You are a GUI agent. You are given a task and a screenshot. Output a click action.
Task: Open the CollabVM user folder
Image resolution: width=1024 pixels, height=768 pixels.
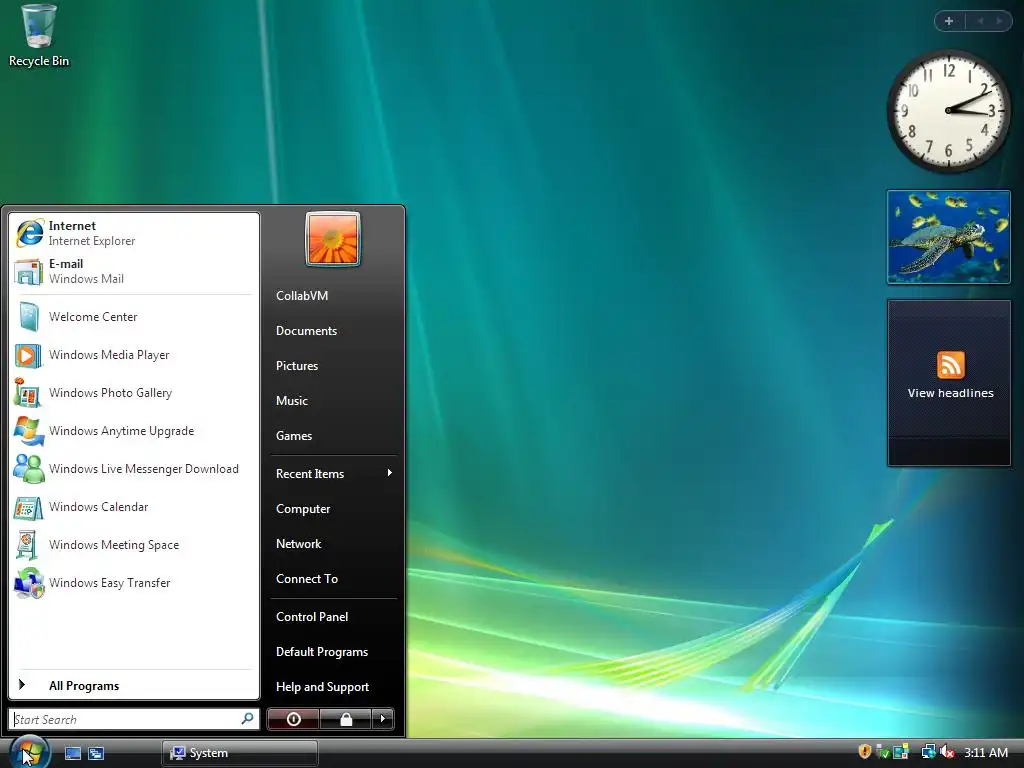334,296
